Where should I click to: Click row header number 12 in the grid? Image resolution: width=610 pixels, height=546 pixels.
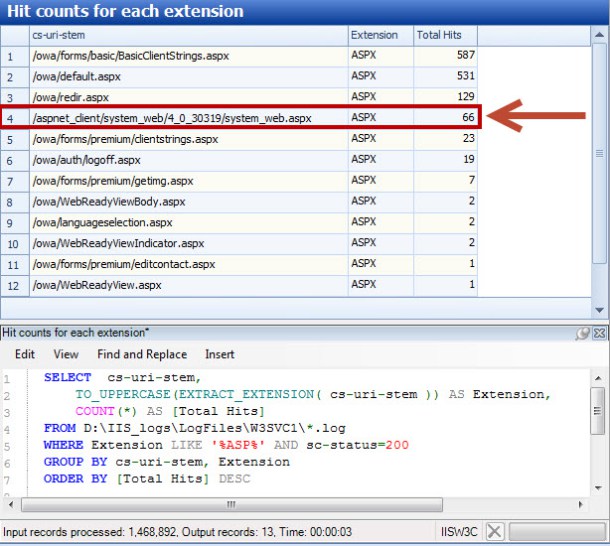pos(15,286)
